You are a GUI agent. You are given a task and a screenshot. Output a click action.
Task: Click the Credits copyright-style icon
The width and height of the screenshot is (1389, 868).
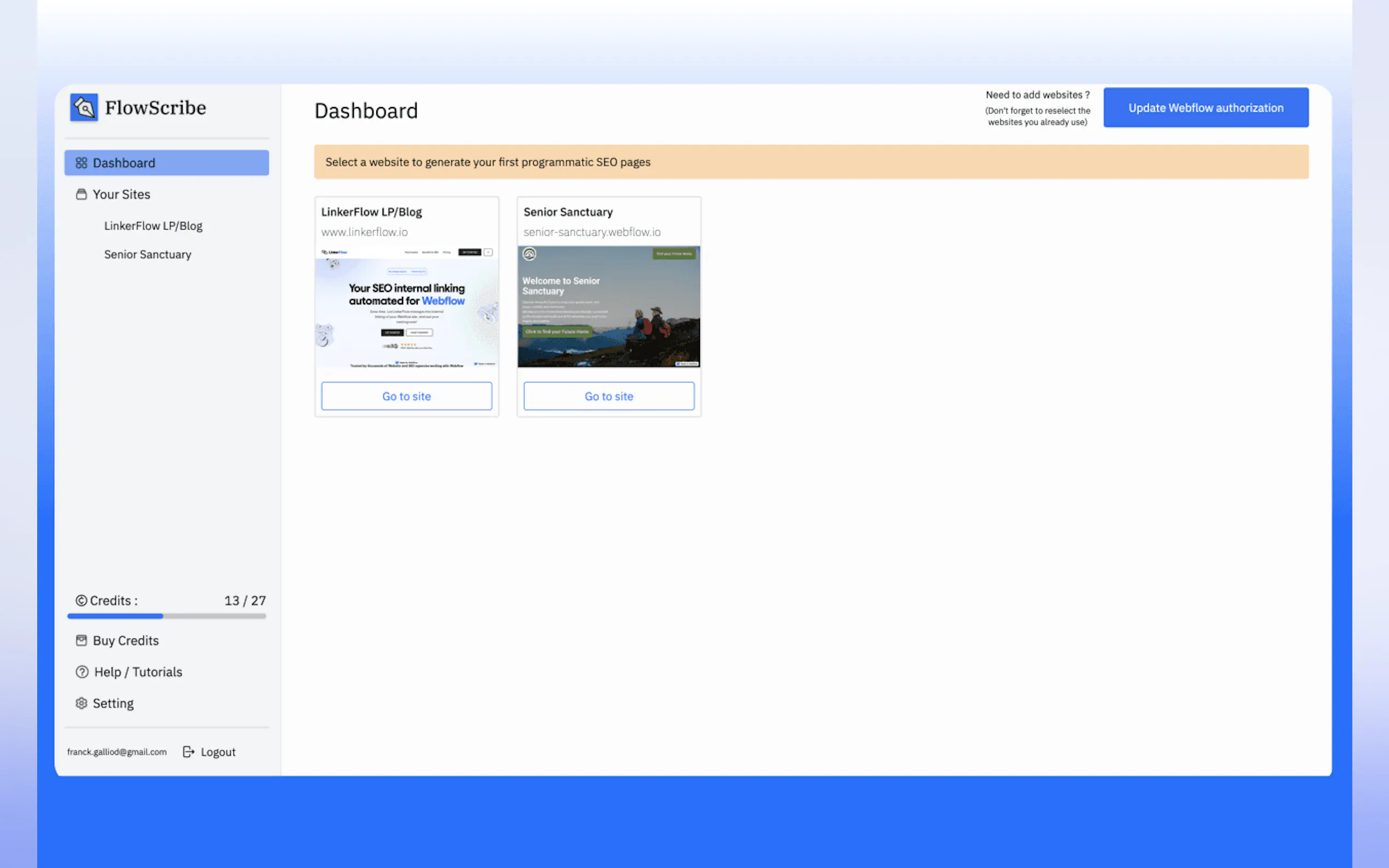pos(81,601)
